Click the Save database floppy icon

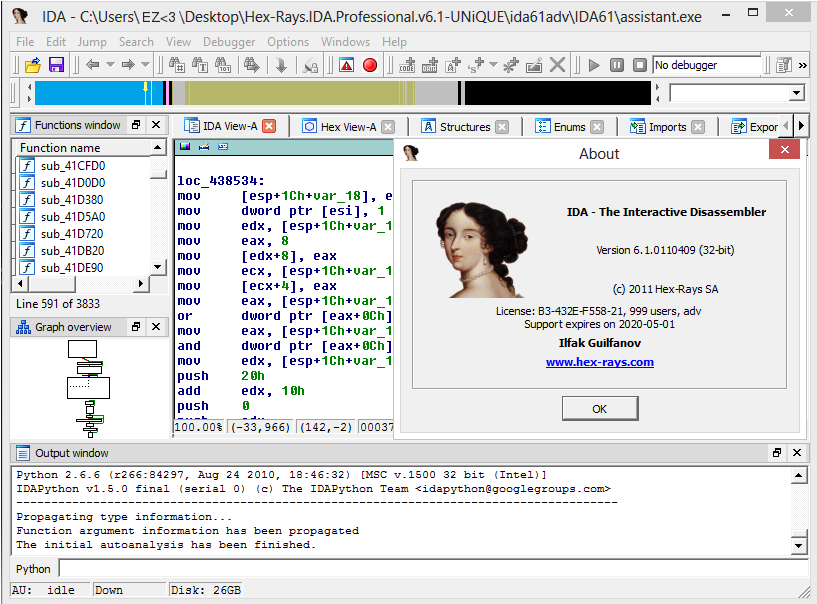[56, 65]
